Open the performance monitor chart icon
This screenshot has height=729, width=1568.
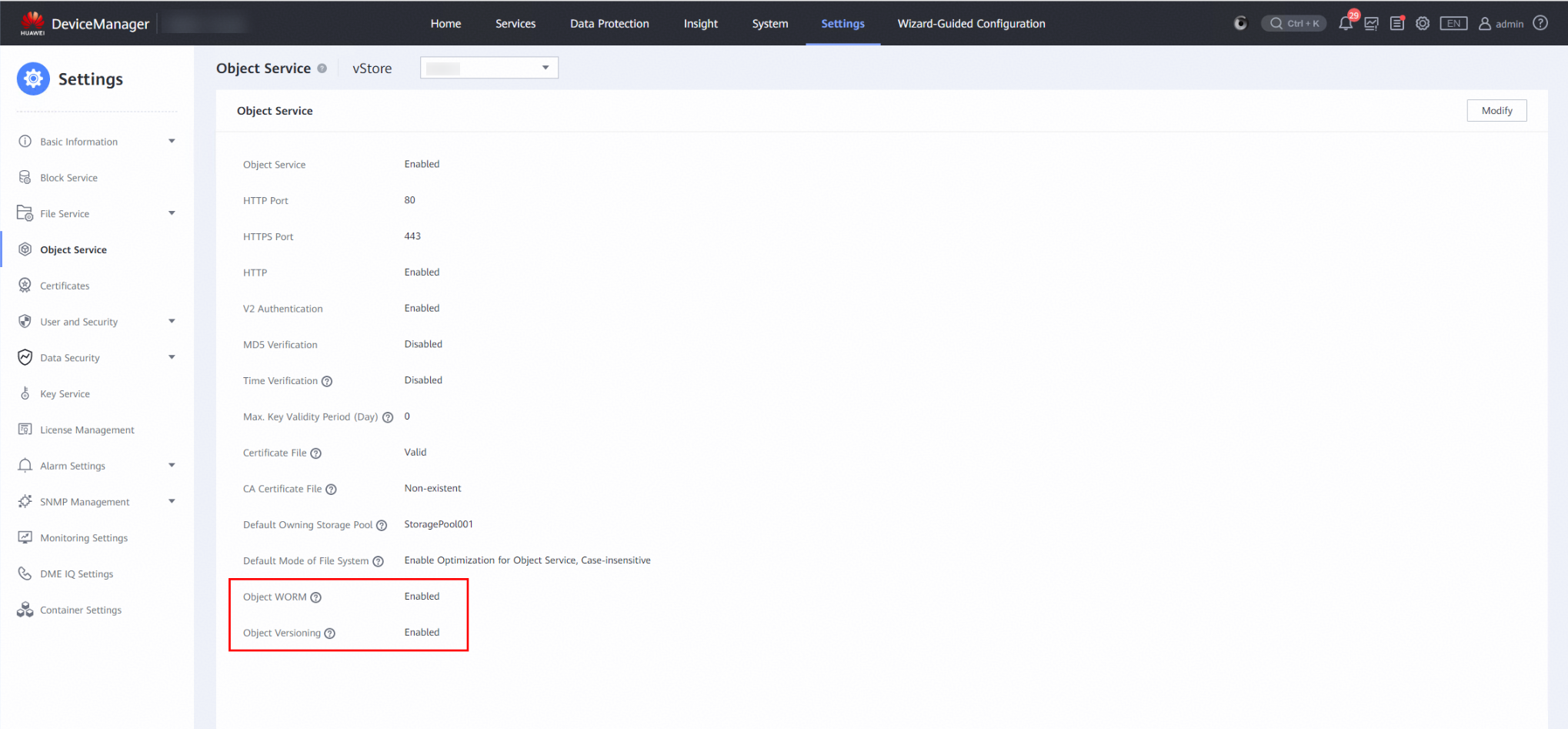pyautogui.click(x=1372, y=23)
